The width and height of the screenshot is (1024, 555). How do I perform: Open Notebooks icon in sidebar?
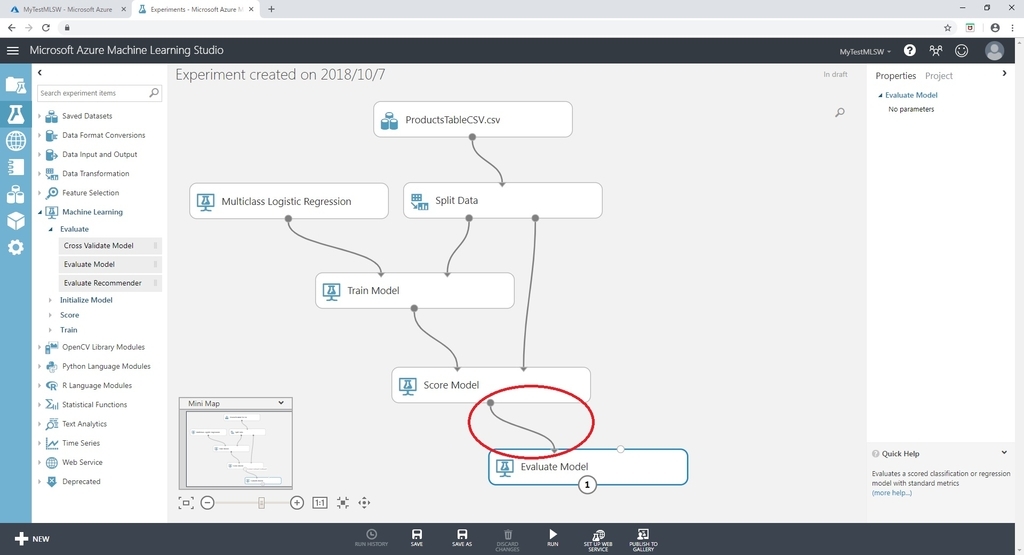click(16, 167)
